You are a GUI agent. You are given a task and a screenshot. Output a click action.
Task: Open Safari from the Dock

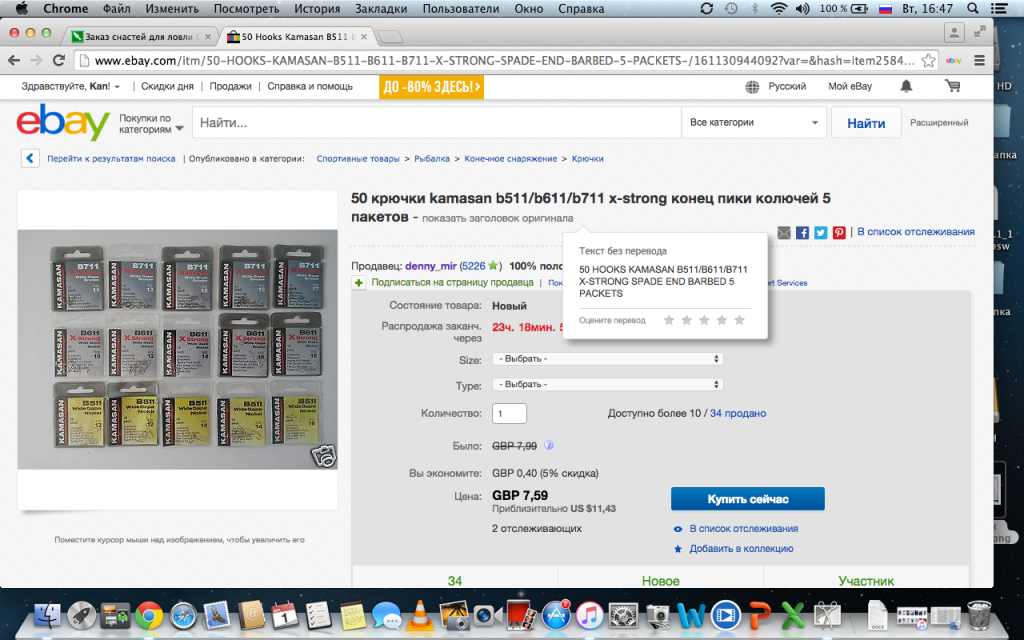183,616
